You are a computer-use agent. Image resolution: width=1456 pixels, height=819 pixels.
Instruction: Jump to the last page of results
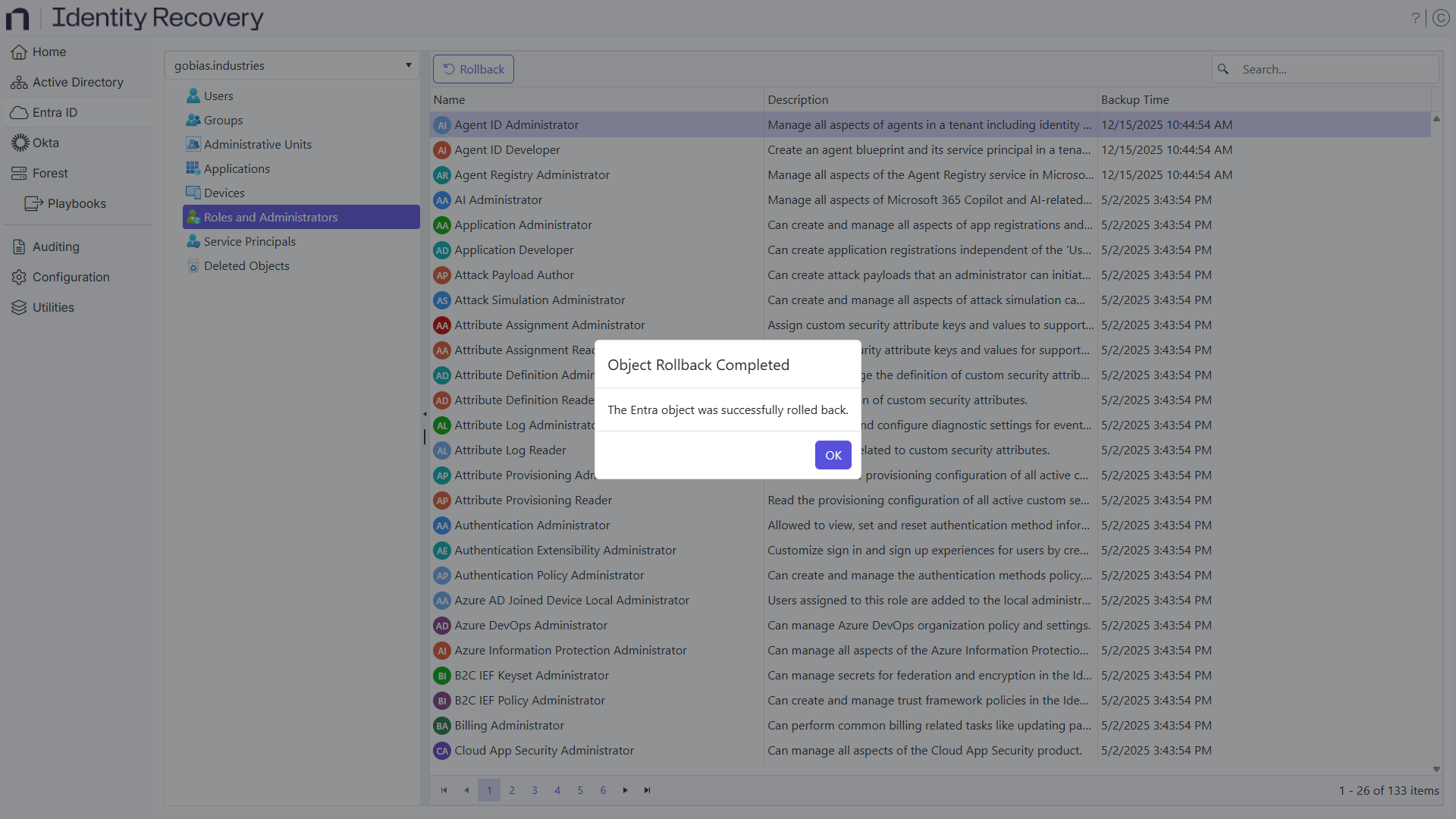tap(647, 790)
